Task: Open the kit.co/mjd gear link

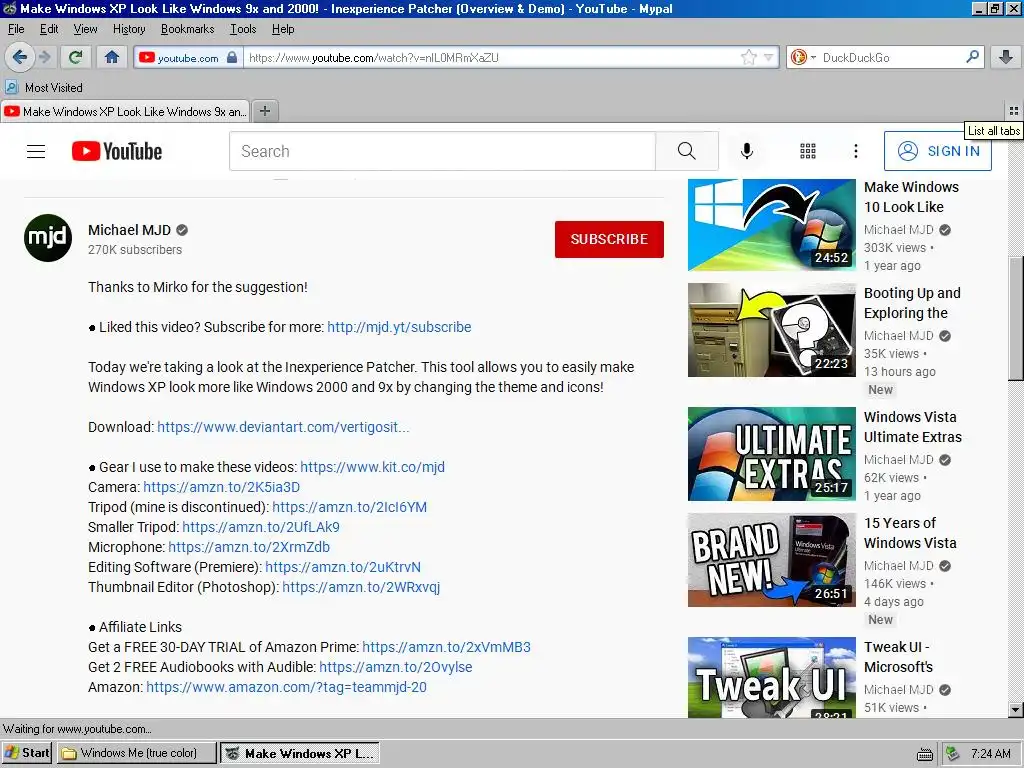Action: (x=372, y=467)
